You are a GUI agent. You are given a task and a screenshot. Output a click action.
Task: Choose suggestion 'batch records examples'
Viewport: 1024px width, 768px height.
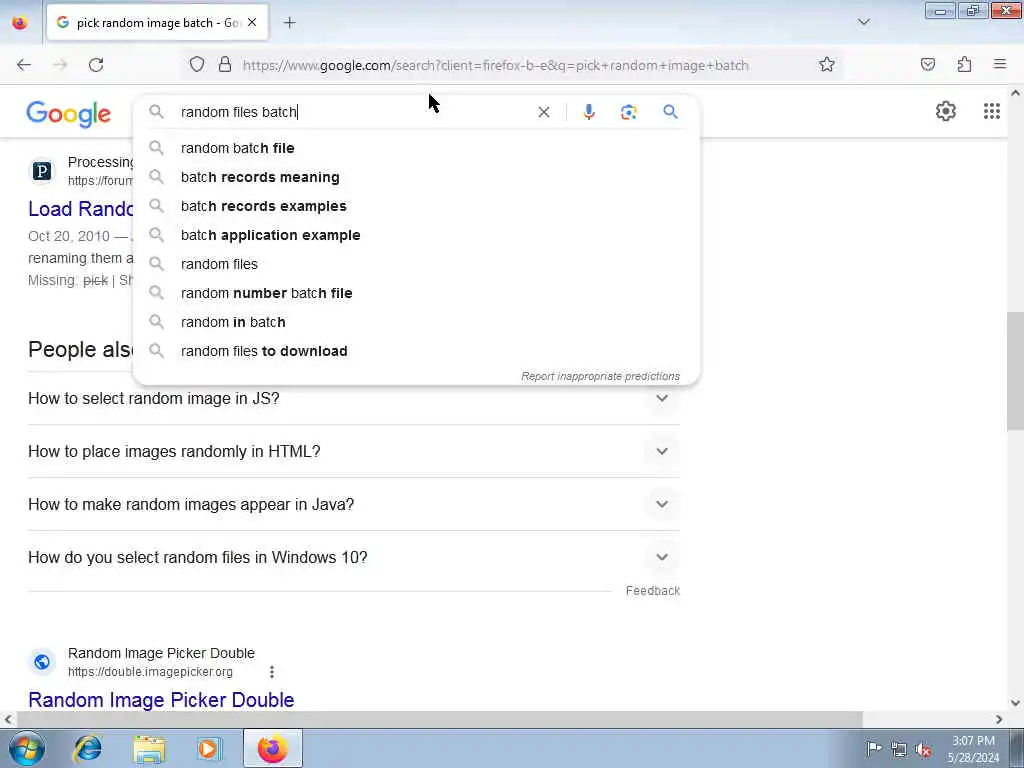[417, 206]
